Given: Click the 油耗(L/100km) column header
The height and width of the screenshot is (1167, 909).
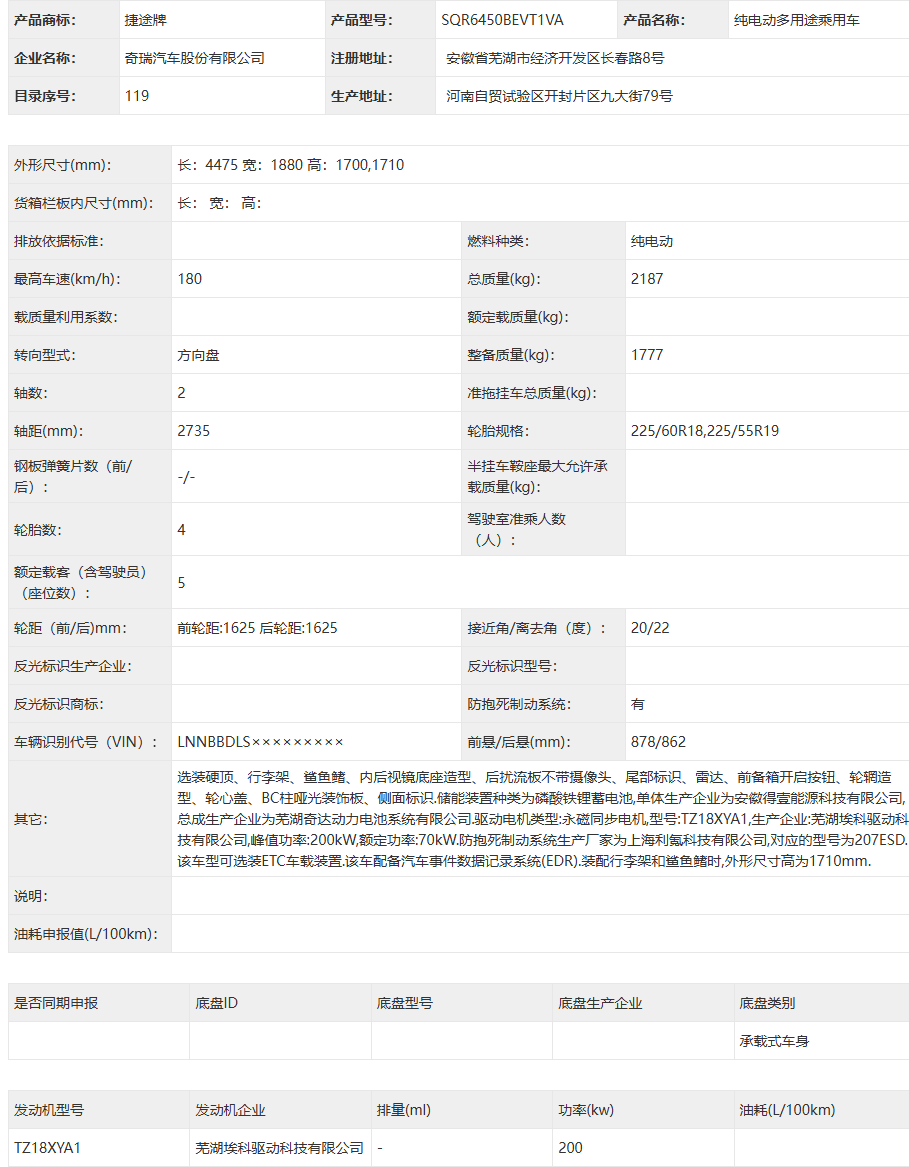Looking at the screenshot, I should click(x=787, y=1110).
